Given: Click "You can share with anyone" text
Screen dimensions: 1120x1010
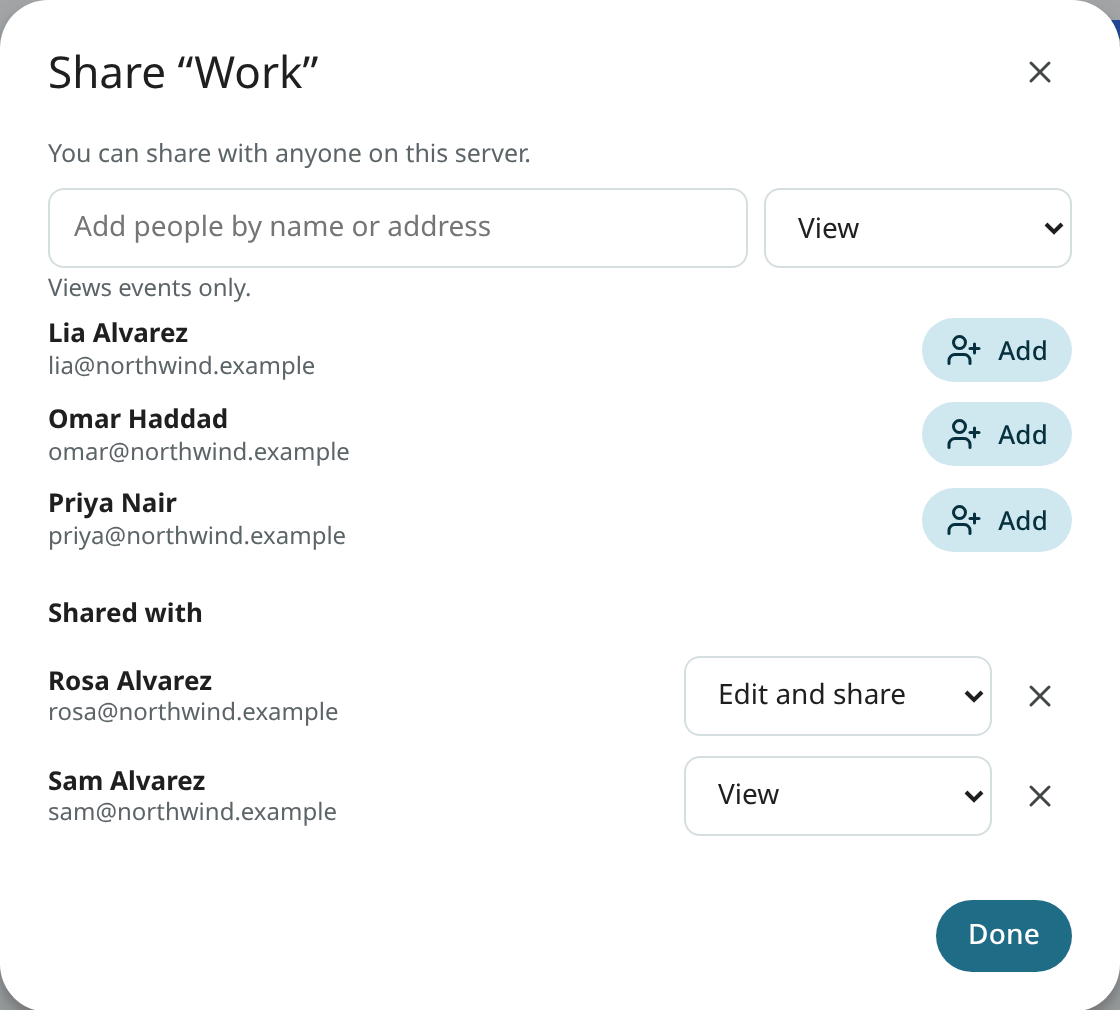Looking at the screenshot, I should (289, 154).
